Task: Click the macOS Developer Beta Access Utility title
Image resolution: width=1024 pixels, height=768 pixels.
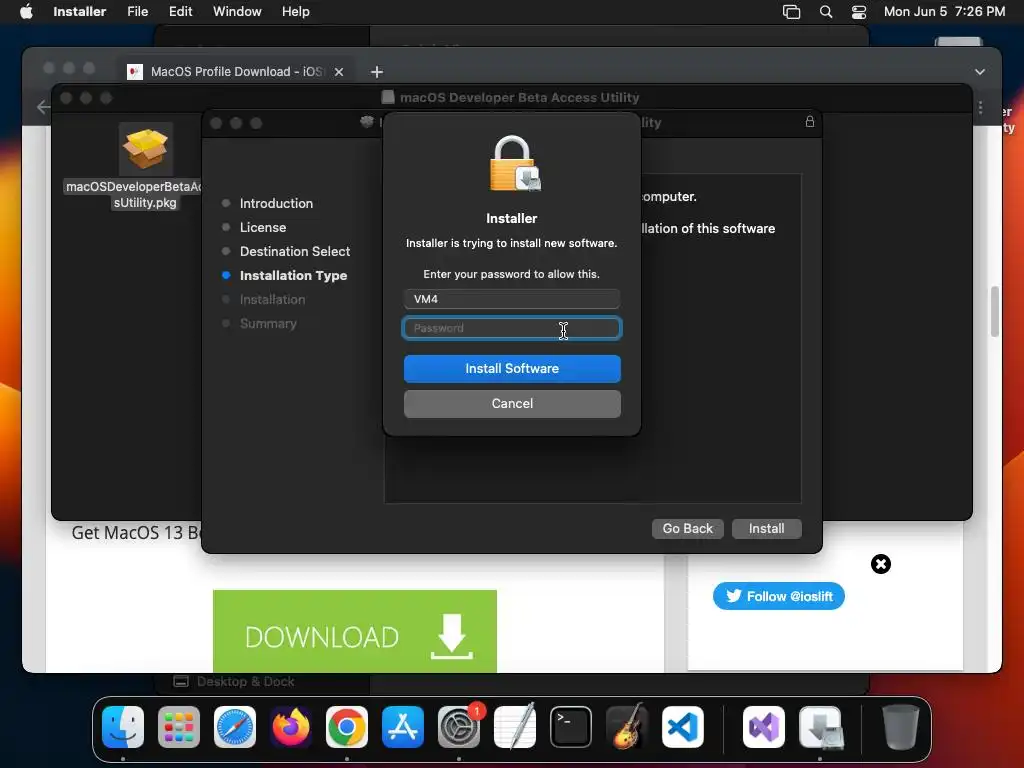Action: 519,98
